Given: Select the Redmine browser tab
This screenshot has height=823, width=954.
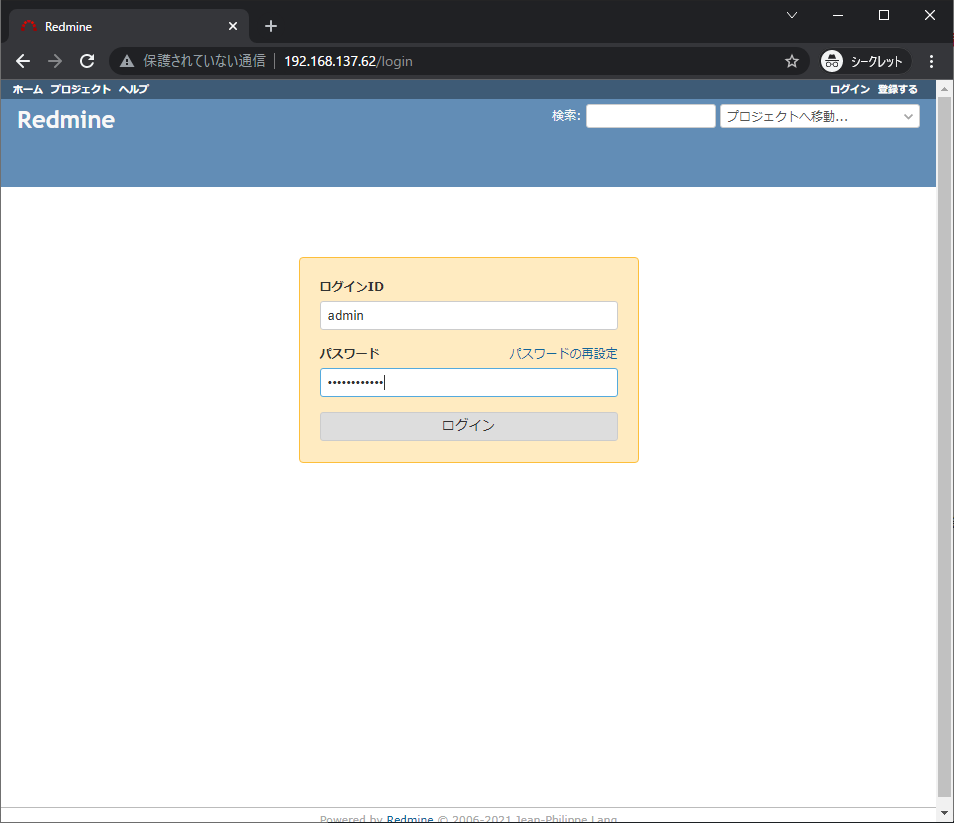Looking at the screenshot, I should 120,25.
